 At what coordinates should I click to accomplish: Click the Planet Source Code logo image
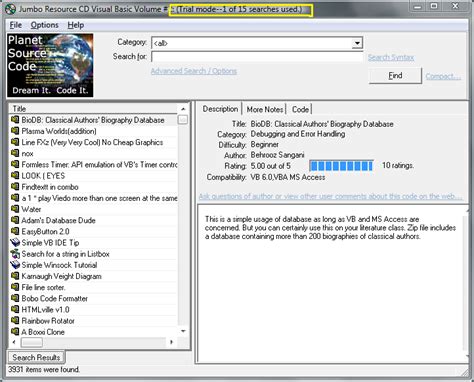click(x=50, y=65)
